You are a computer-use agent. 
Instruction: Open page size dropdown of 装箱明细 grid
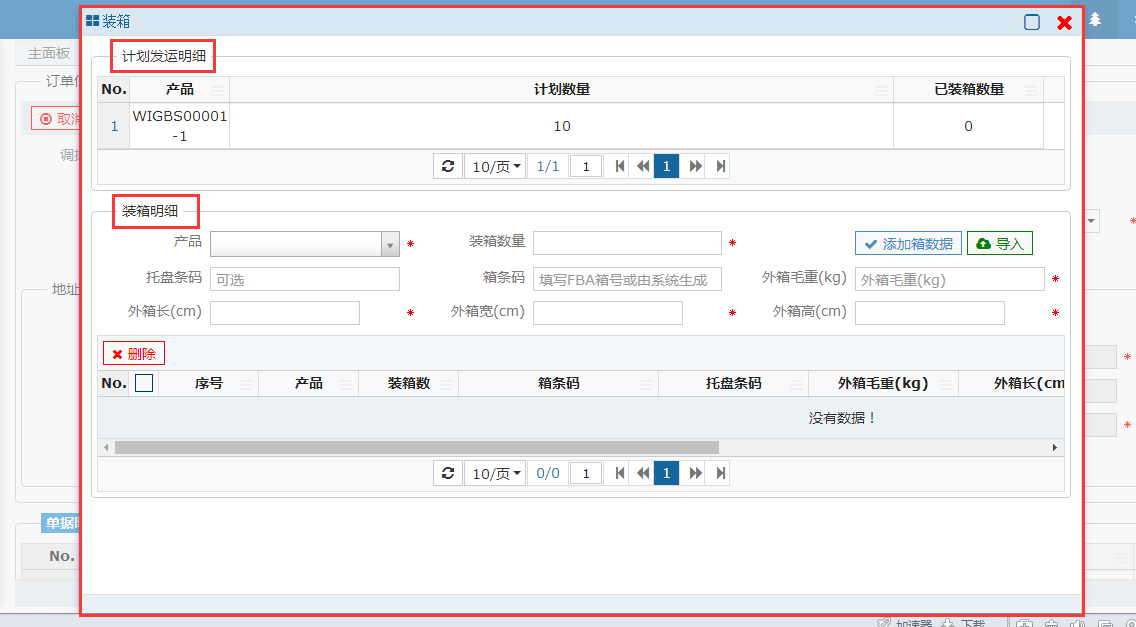495,473
